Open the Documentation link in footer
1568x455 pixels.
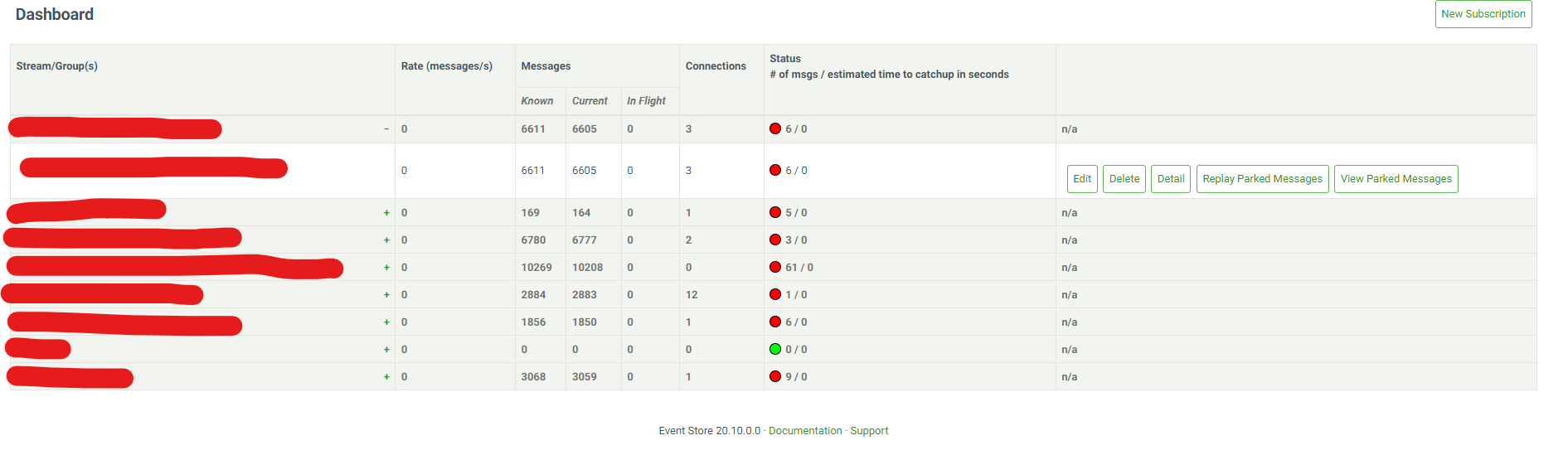(x=804, y=431)
